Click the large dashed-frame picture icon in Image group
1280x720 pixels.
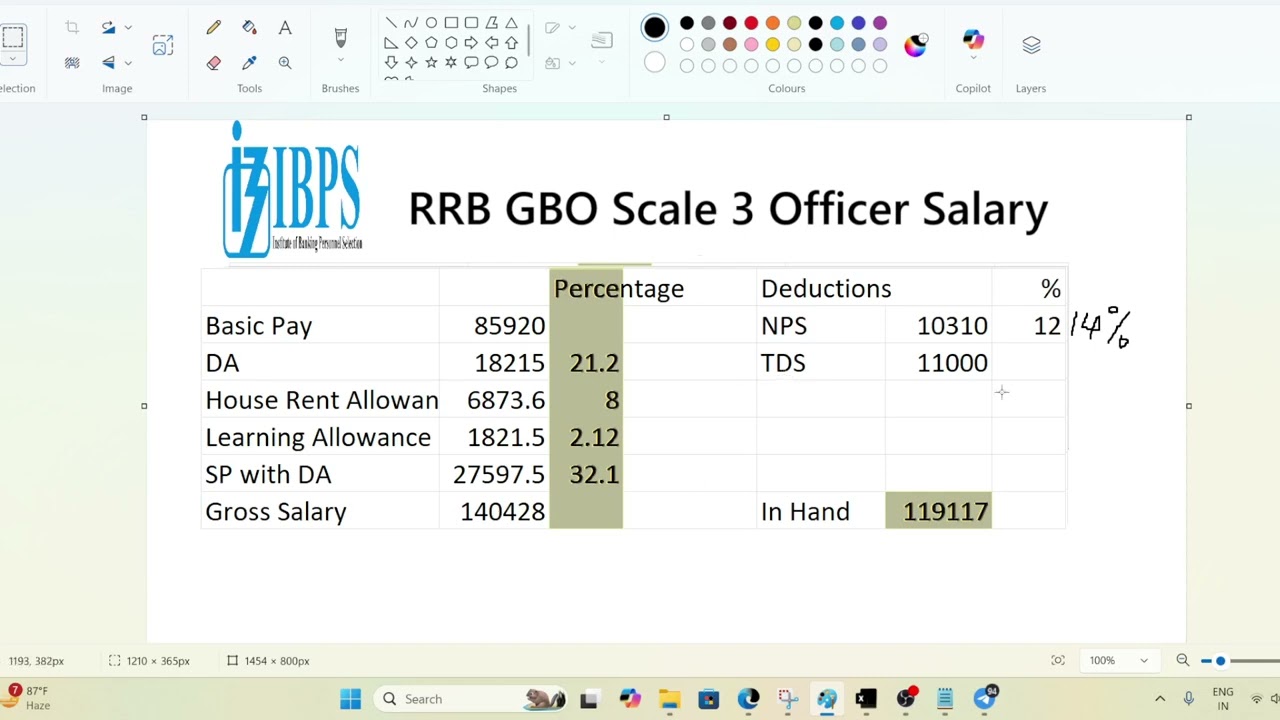click(x=162, y=45)
